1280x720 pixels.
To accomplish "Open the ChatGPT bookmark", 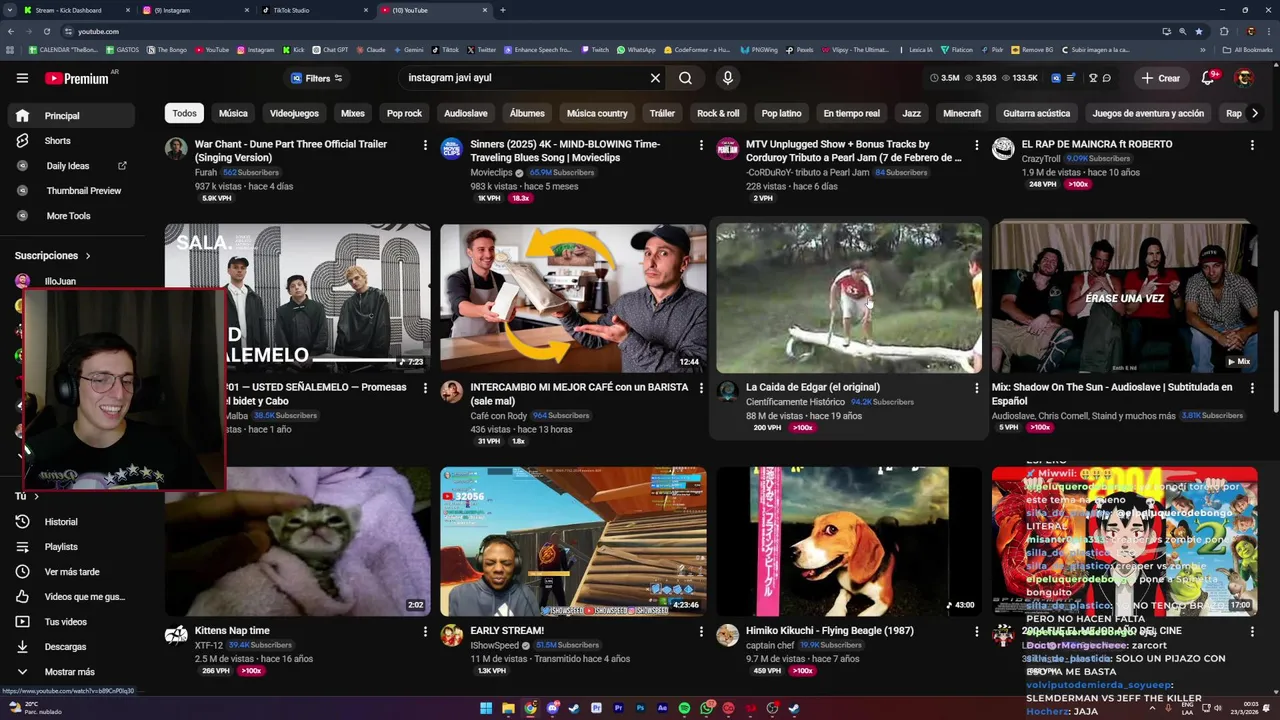I will pyautogui.click(x=329, y=49).
